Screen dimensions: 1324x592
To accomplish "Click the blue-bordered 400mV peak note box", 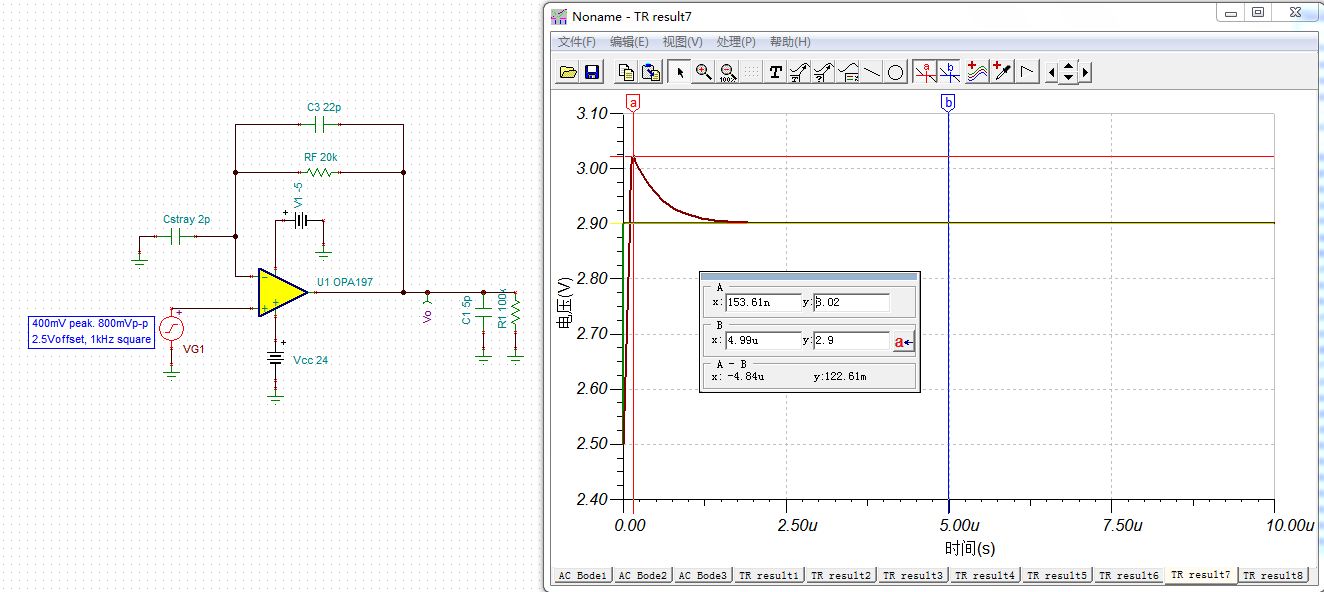I will 92,332.
